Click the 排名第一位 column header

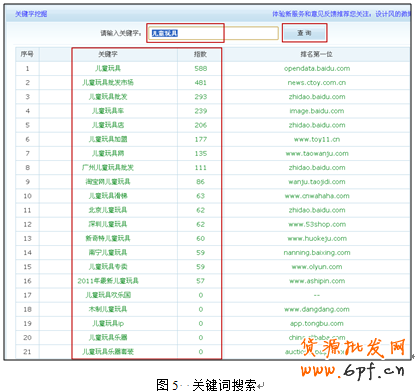point(316,54)
